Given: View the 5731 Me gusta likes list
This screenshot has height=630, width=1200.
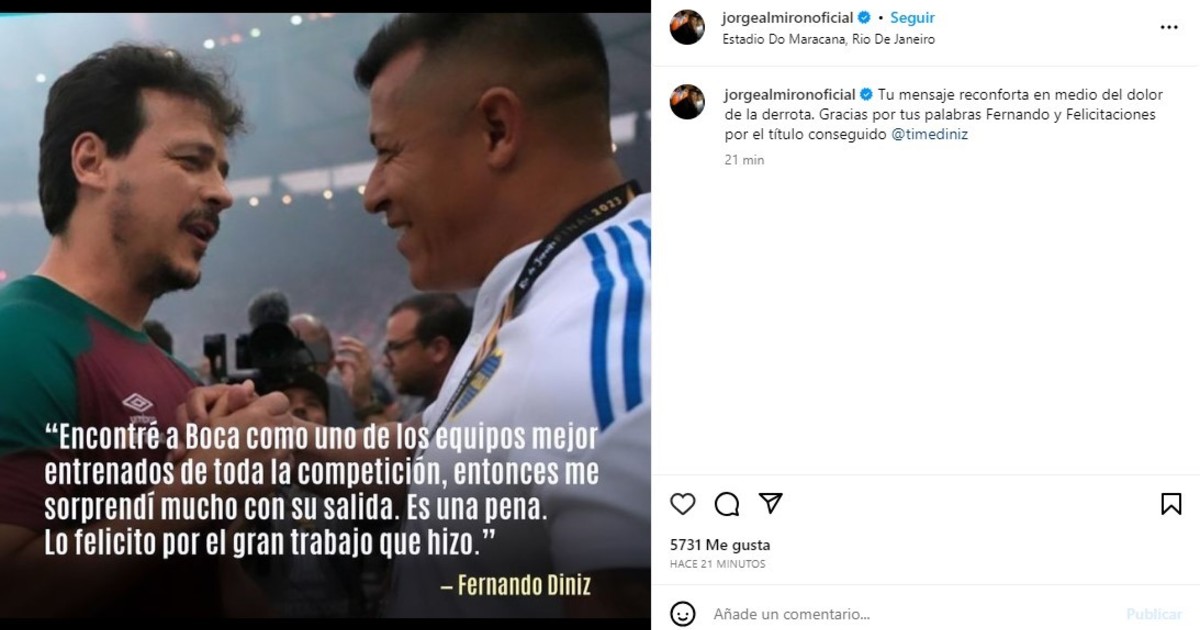Looking at the screenshot, I should pyautogui.click(x=720, y=545).
